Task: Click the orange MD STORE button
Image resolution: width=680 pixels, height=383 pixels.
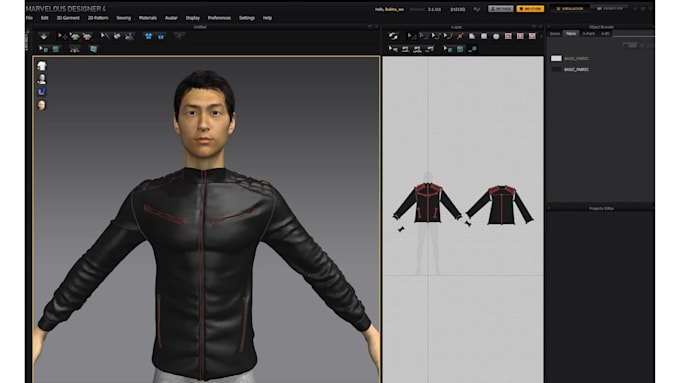Action: click(x=530, y=9)
